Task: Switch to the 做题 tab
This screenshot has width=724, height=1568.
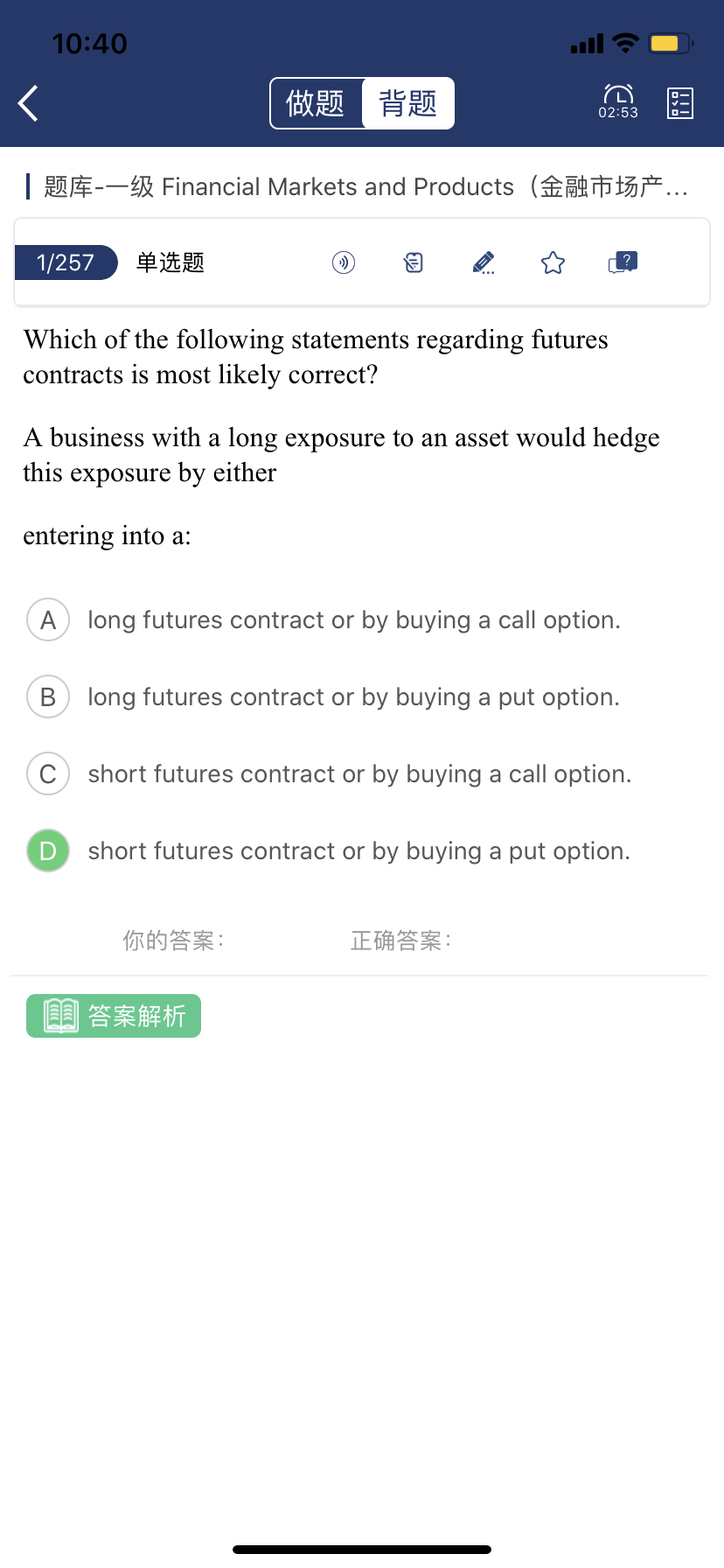Action: click(x=316, y=103)
